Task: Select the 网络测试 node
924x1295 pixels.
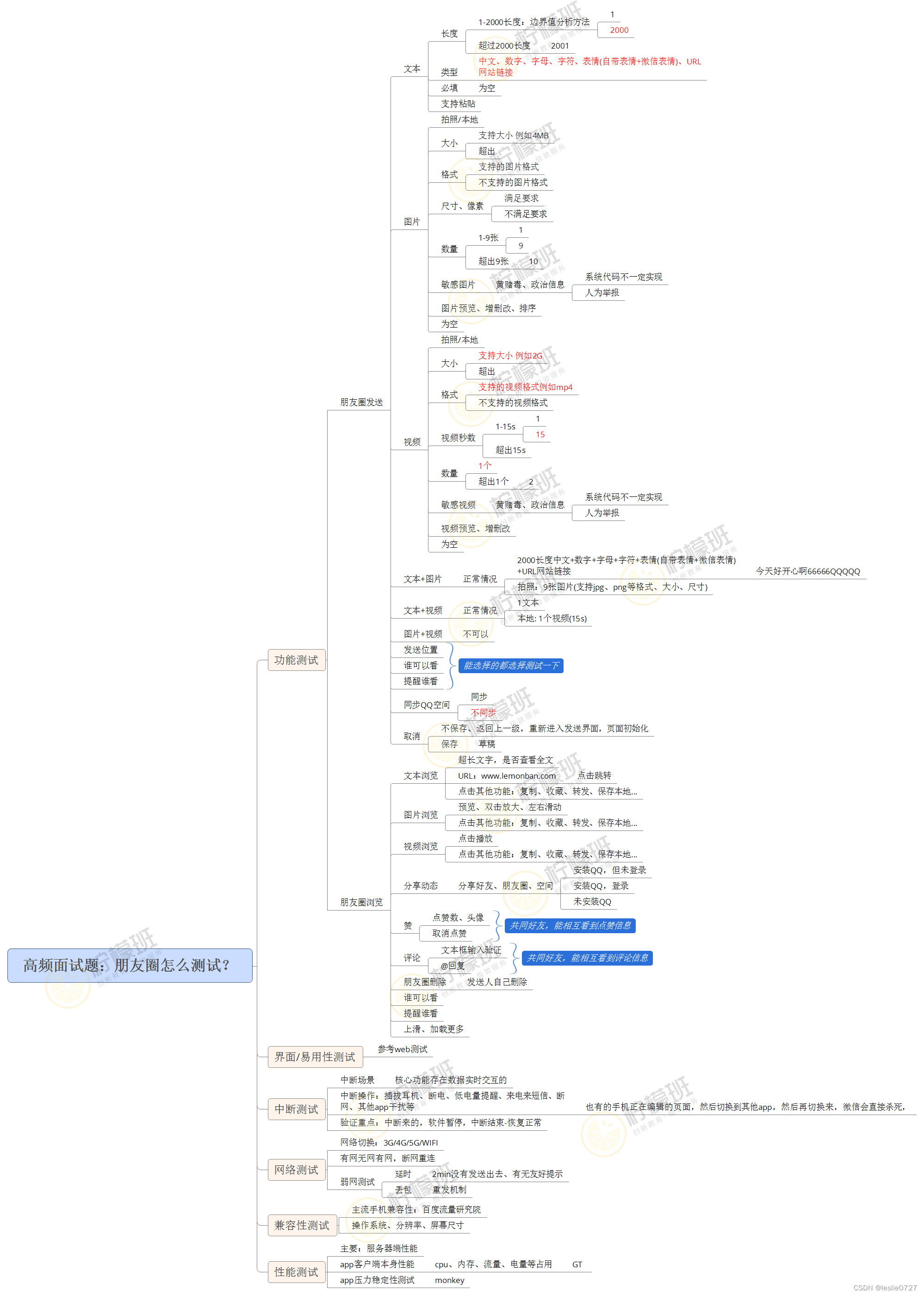Action: (297, 1170)
